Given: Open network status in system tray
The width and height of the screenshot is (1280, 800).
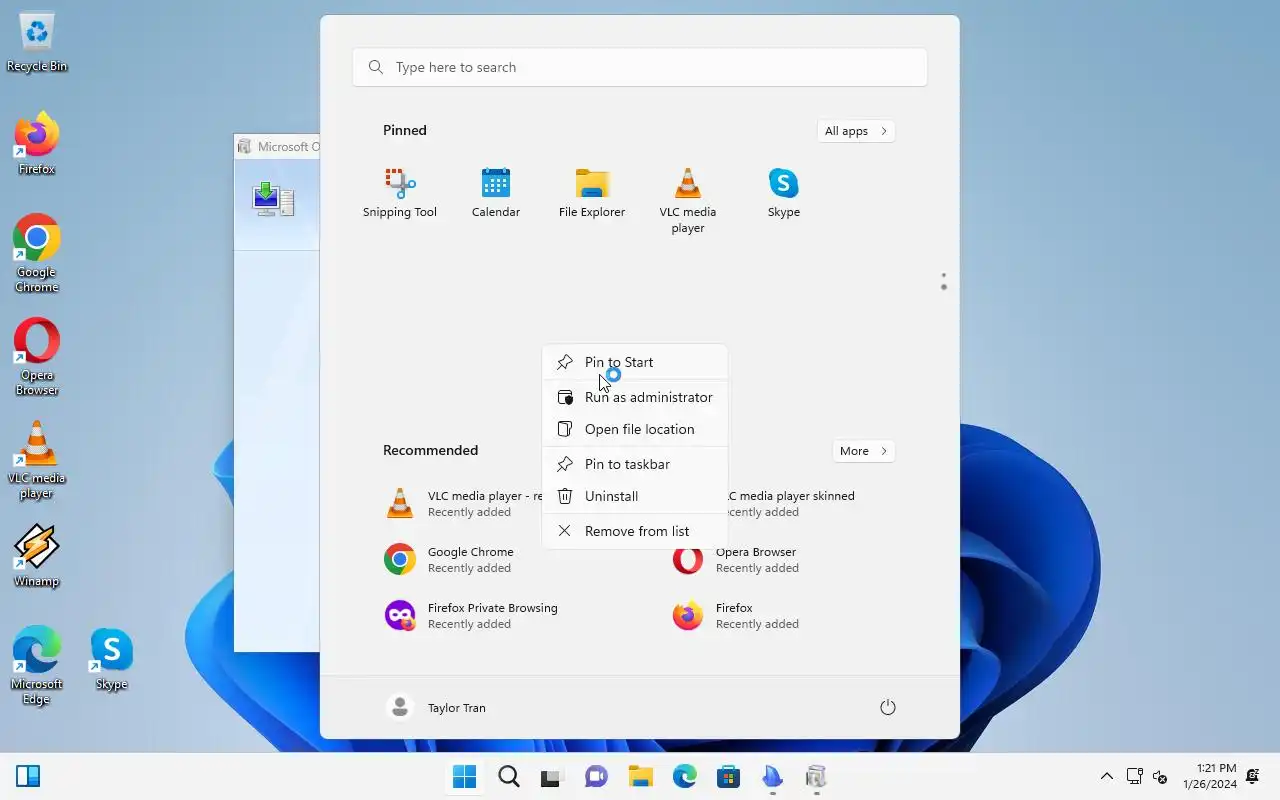Looking at the screenshot, I should point(1135,777).
